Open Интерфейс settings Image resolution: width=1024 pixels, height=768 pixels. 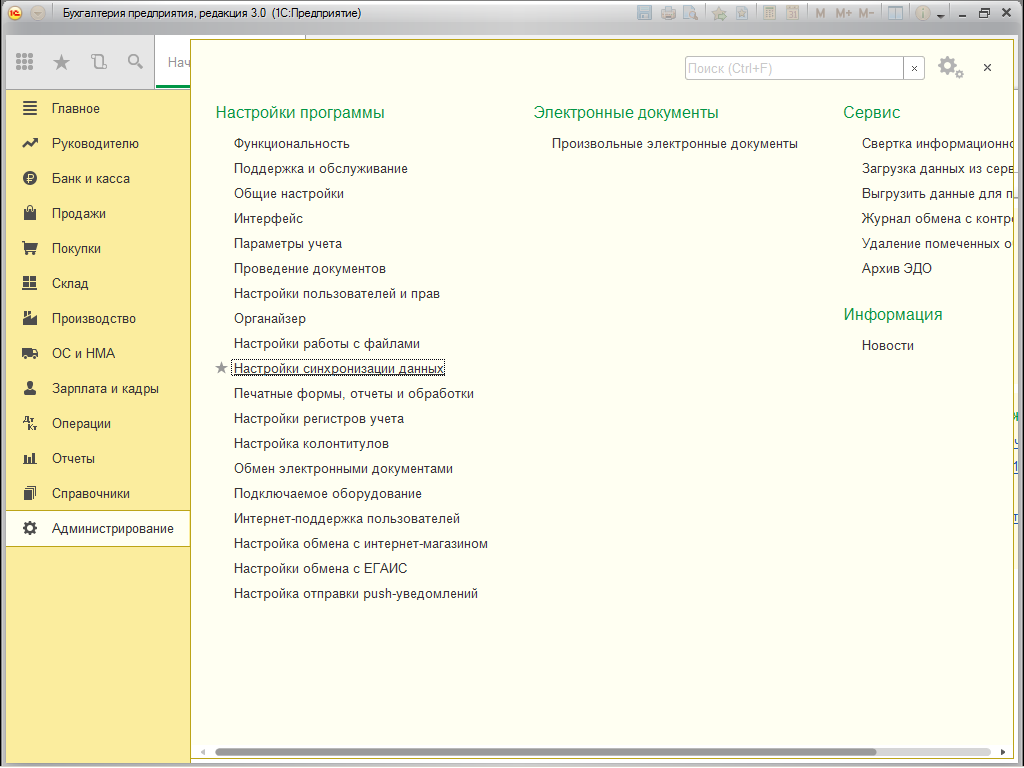point(268,218)
